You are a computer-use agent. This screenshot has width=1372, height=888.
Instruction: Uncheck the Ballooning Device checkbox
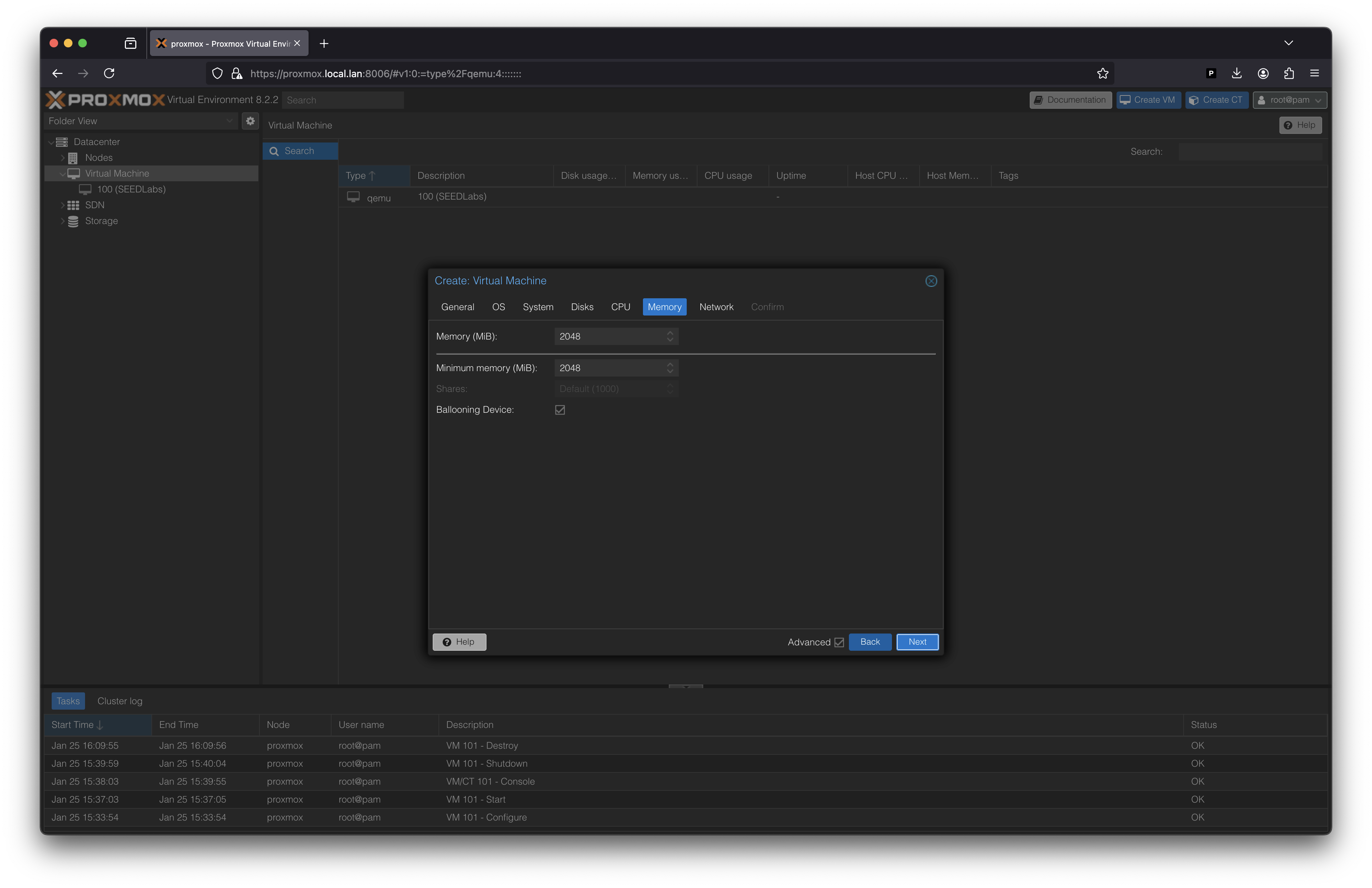click(x=559, y=410)
